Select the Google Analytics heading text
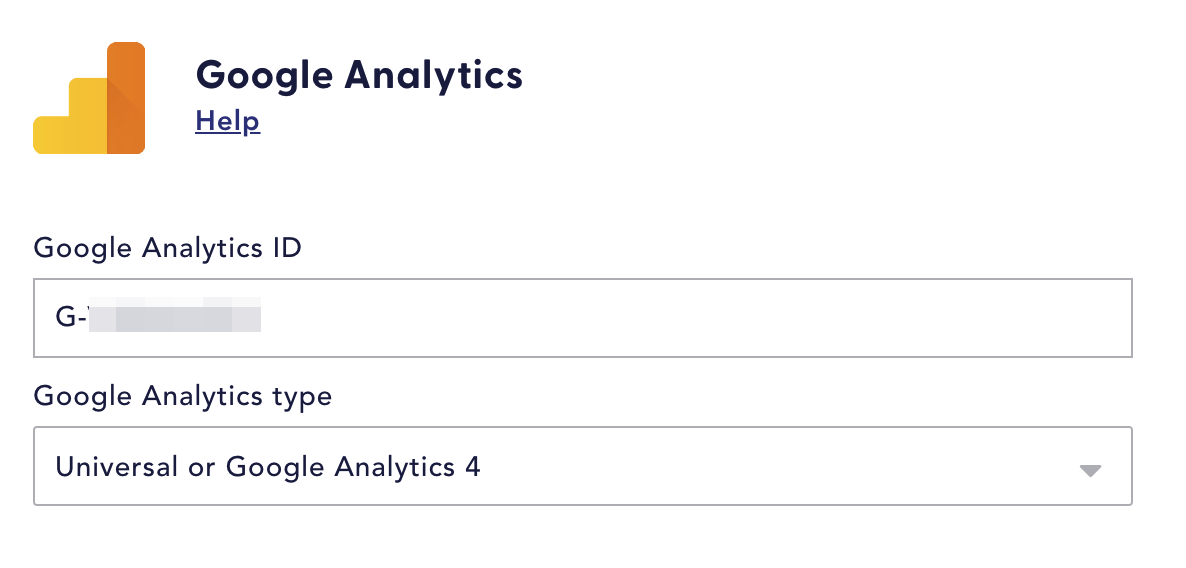 [359, 76]
